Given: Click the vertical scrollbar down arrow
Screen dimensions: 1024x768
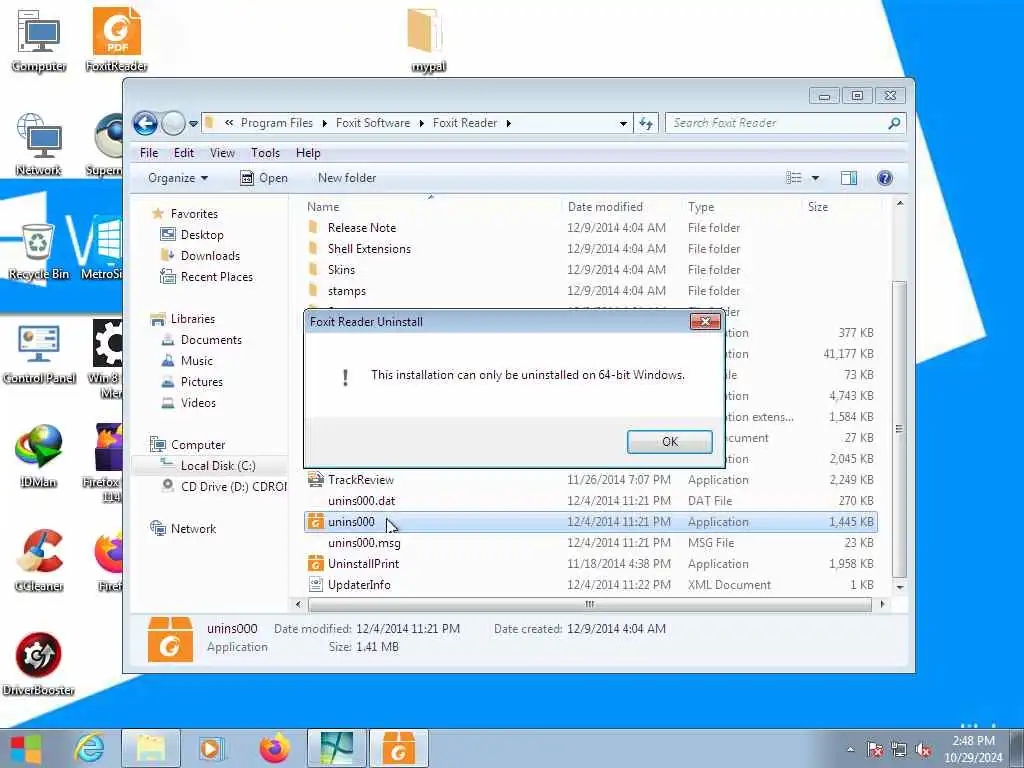Looking at the screenshot, I should click(900, 586).
